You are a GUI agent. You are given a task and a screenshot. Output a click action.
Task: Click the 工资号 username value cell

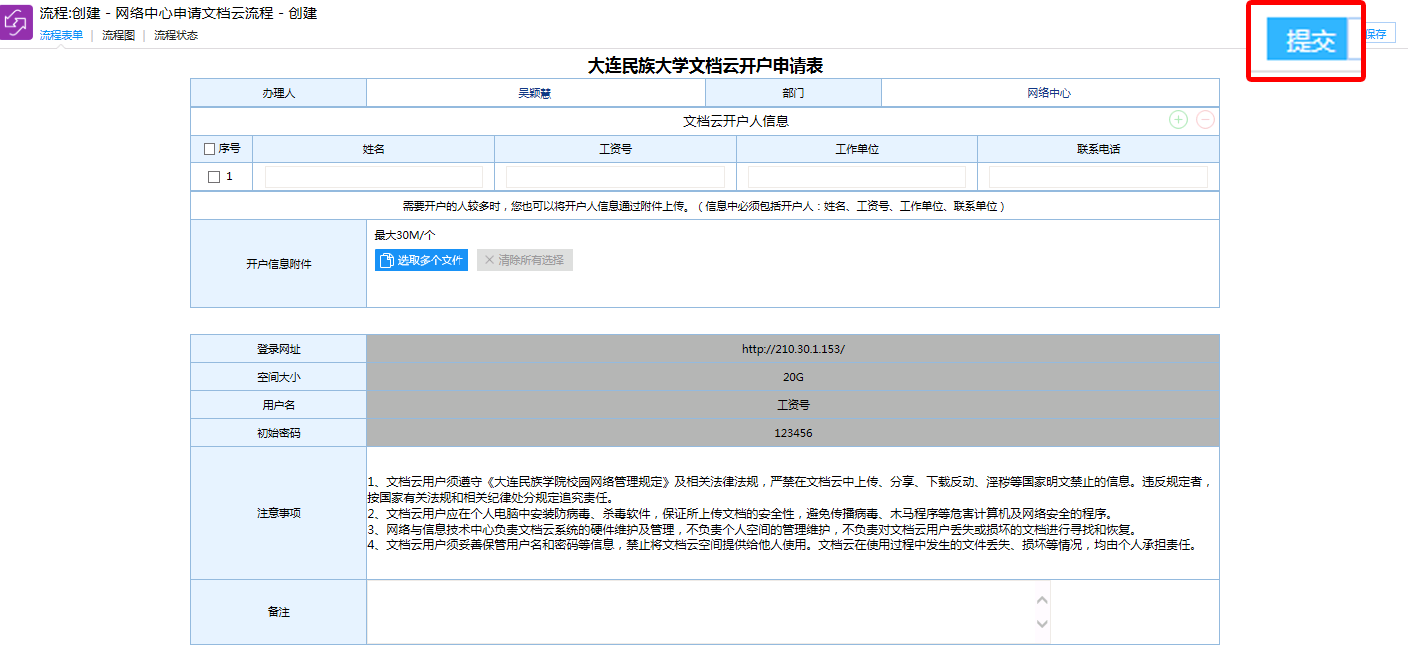[793, 405]
